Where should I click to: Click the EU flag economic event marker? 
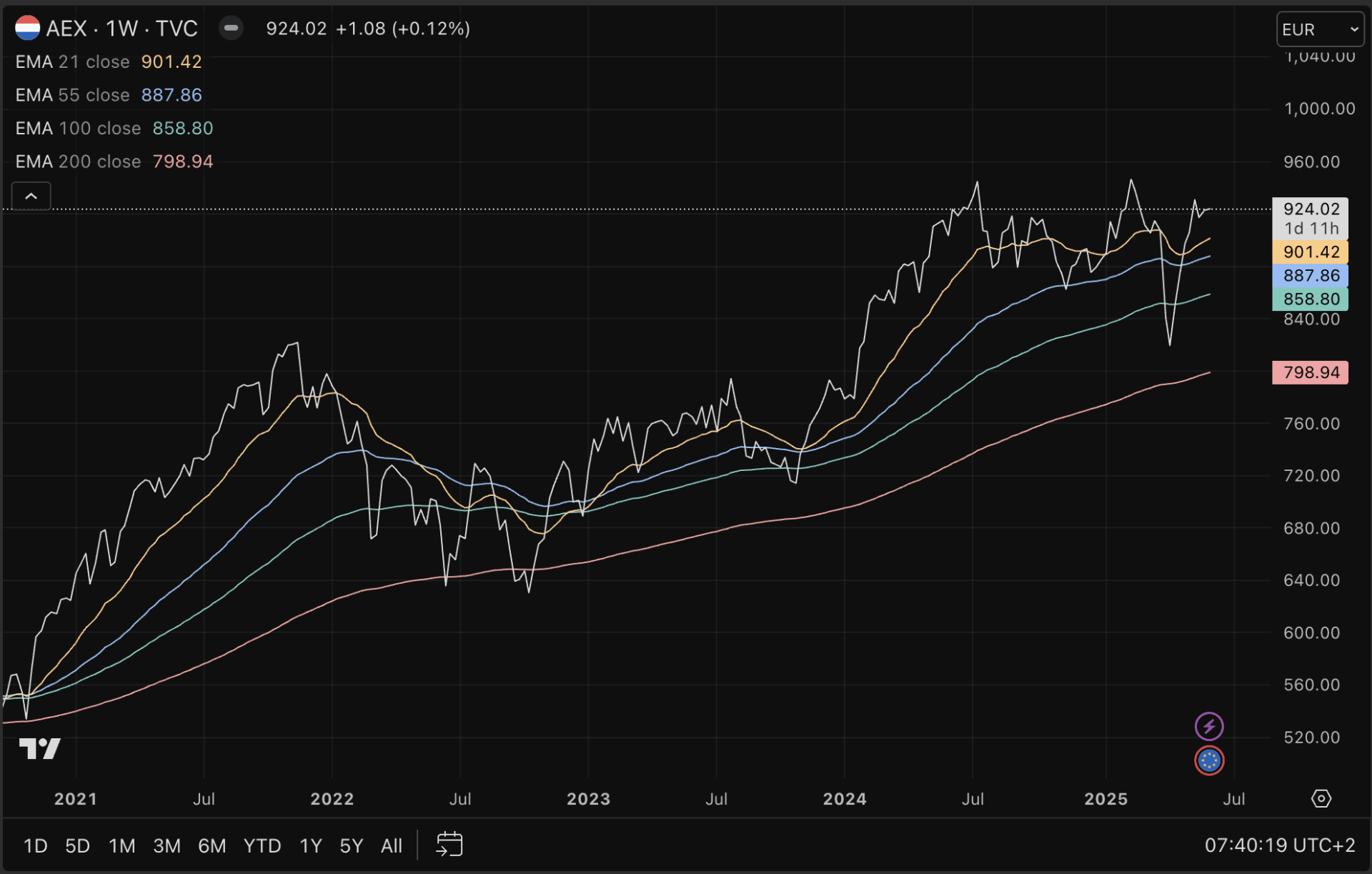(1209, 760)
